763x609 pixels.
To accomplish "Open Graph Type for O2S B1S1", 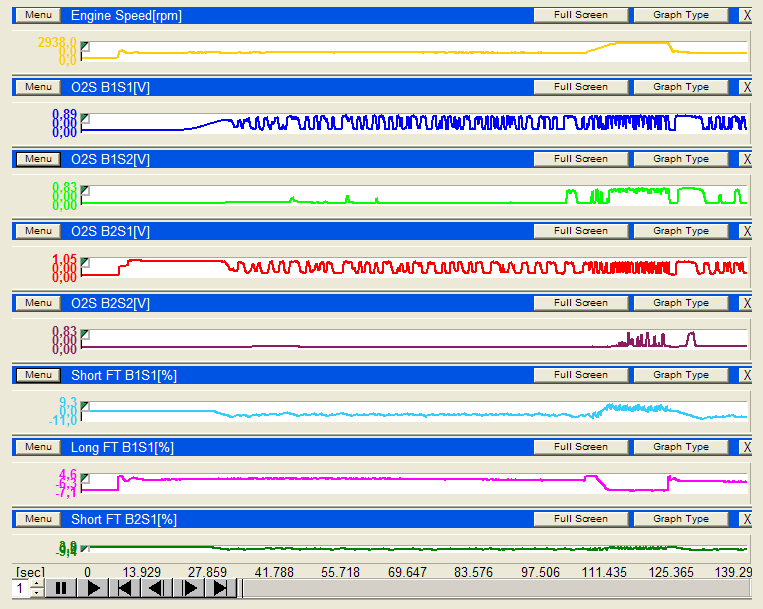I will tap(681, 87).
